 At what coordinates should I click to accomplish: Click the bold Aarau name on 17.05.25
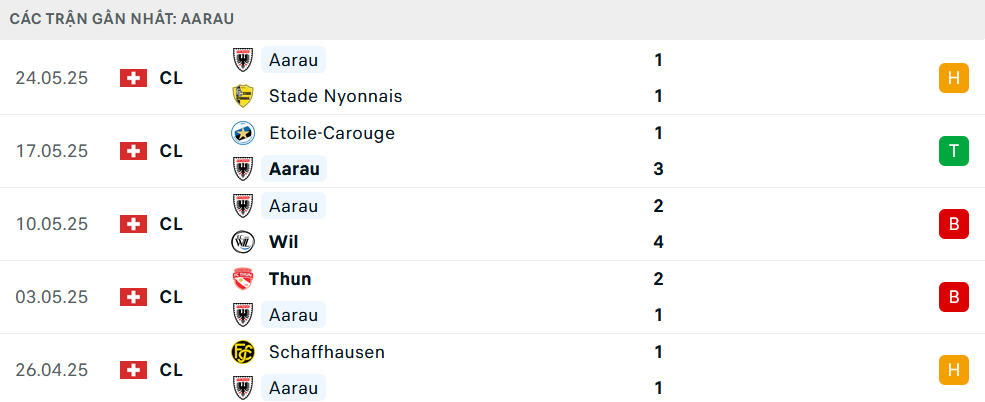coord(294,169)
